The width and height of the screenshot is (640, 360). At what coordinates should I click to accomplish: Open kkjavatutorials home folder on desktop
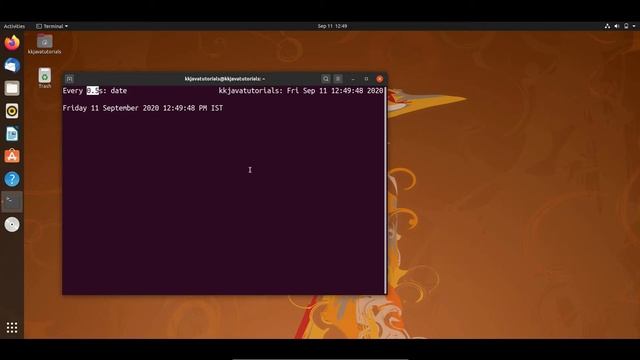pos(44,44)
